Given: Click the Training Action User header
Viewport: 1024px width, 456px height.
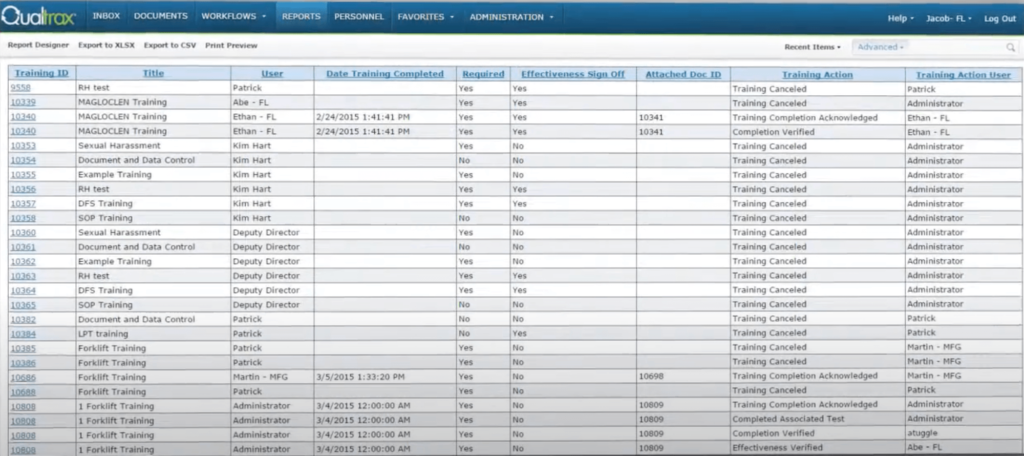Looking at the screenshot, I should [963, 75].
